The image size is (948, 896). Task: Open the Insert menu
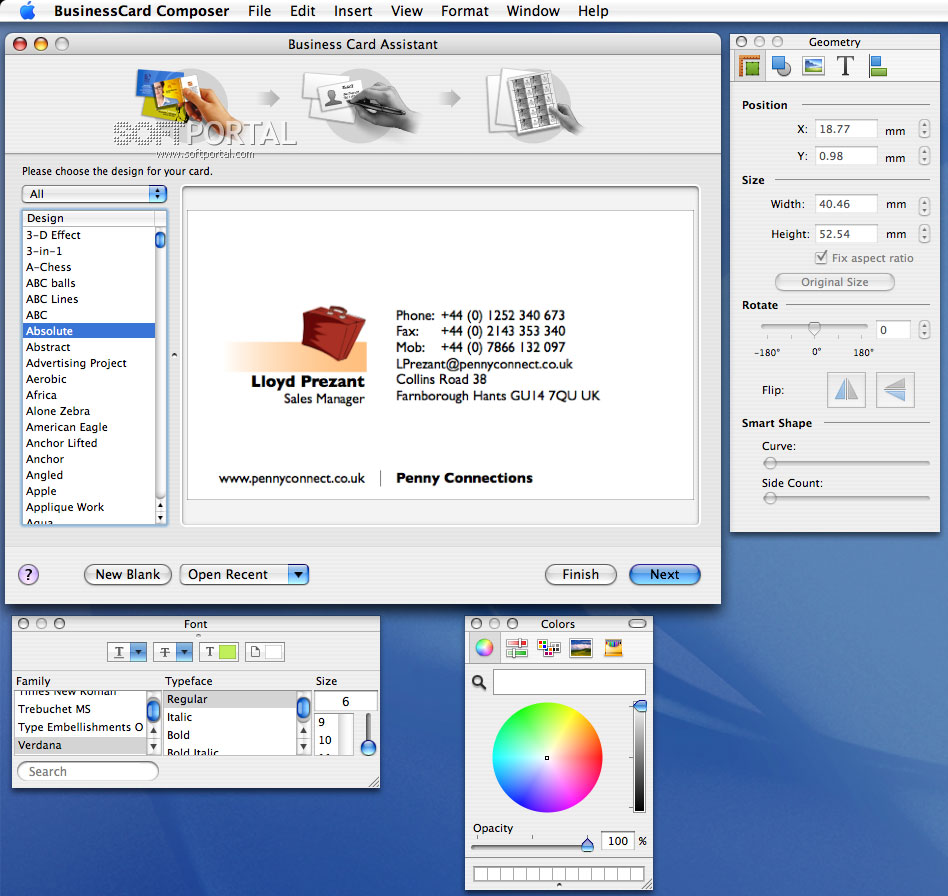(x=353, y=11)
